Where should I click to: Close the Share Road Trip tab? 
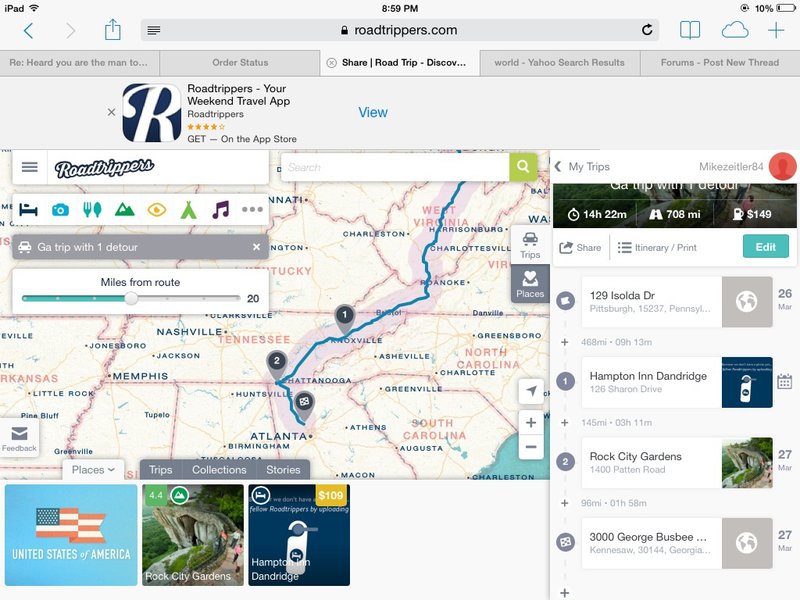point(331,63)
